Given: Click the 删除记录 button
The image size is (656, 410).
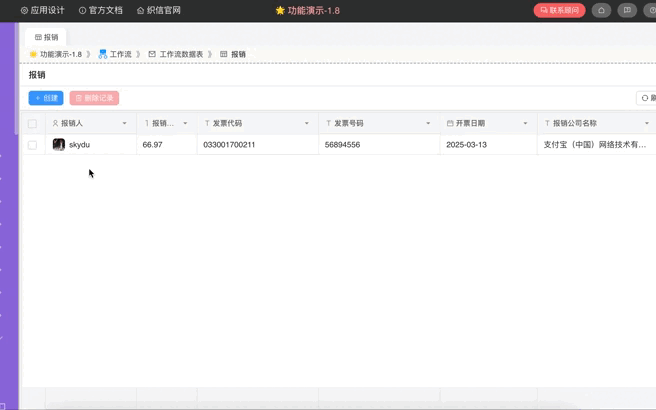Looking at the screenshot, I should tap(94, 98).
